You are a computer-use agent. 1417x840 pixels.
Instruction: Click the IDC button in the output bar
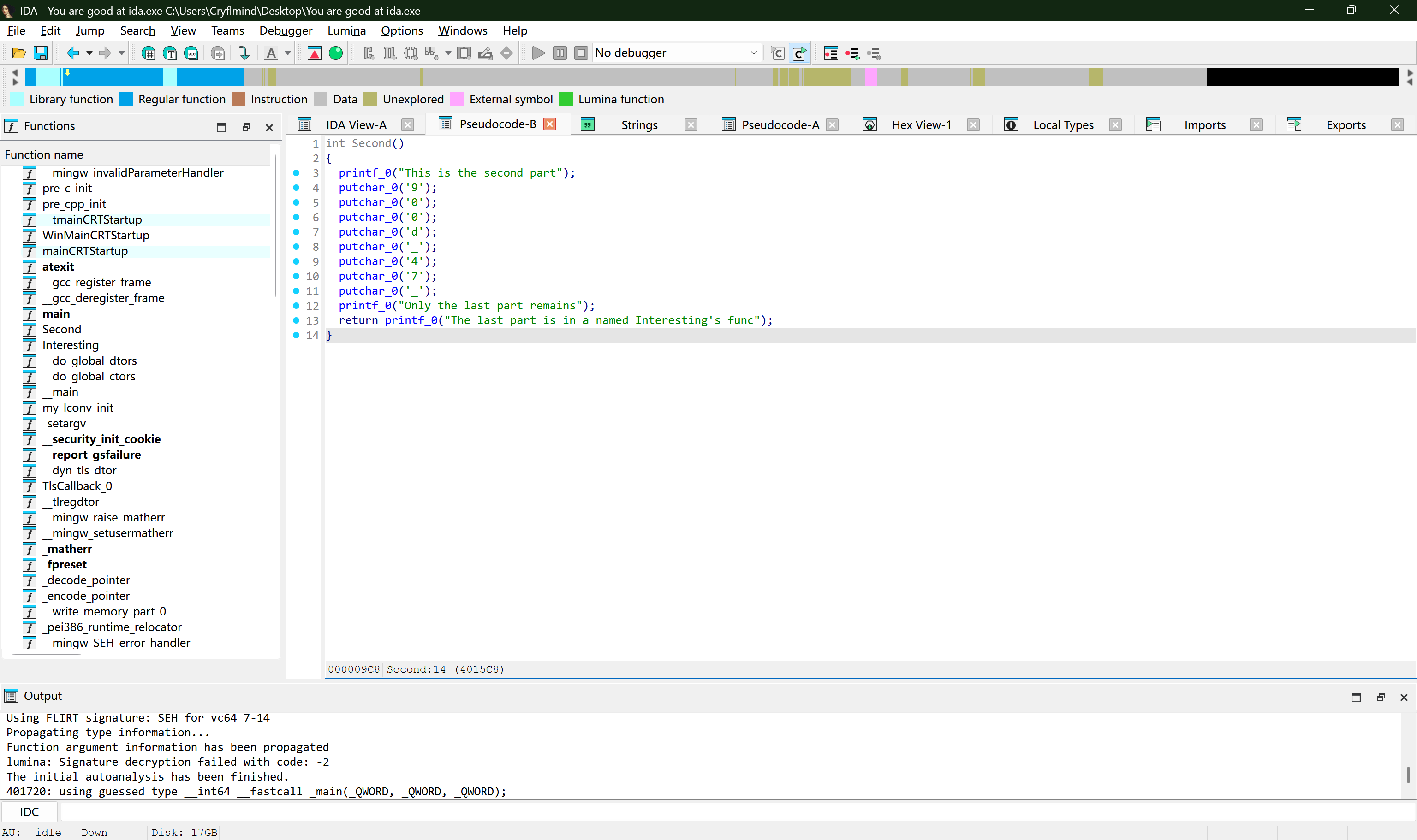(x=29, y=811)
